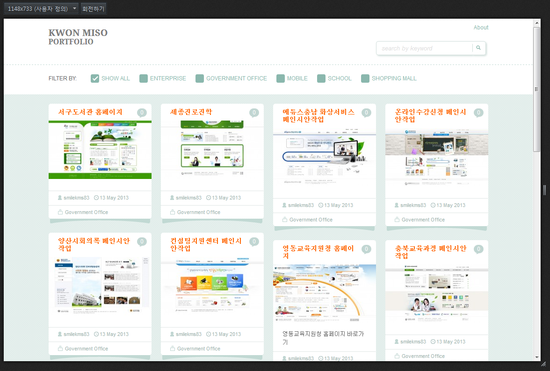The height and width of the screenshot is (371, 550).
Task: Open the About link
Action: point(481,27)
